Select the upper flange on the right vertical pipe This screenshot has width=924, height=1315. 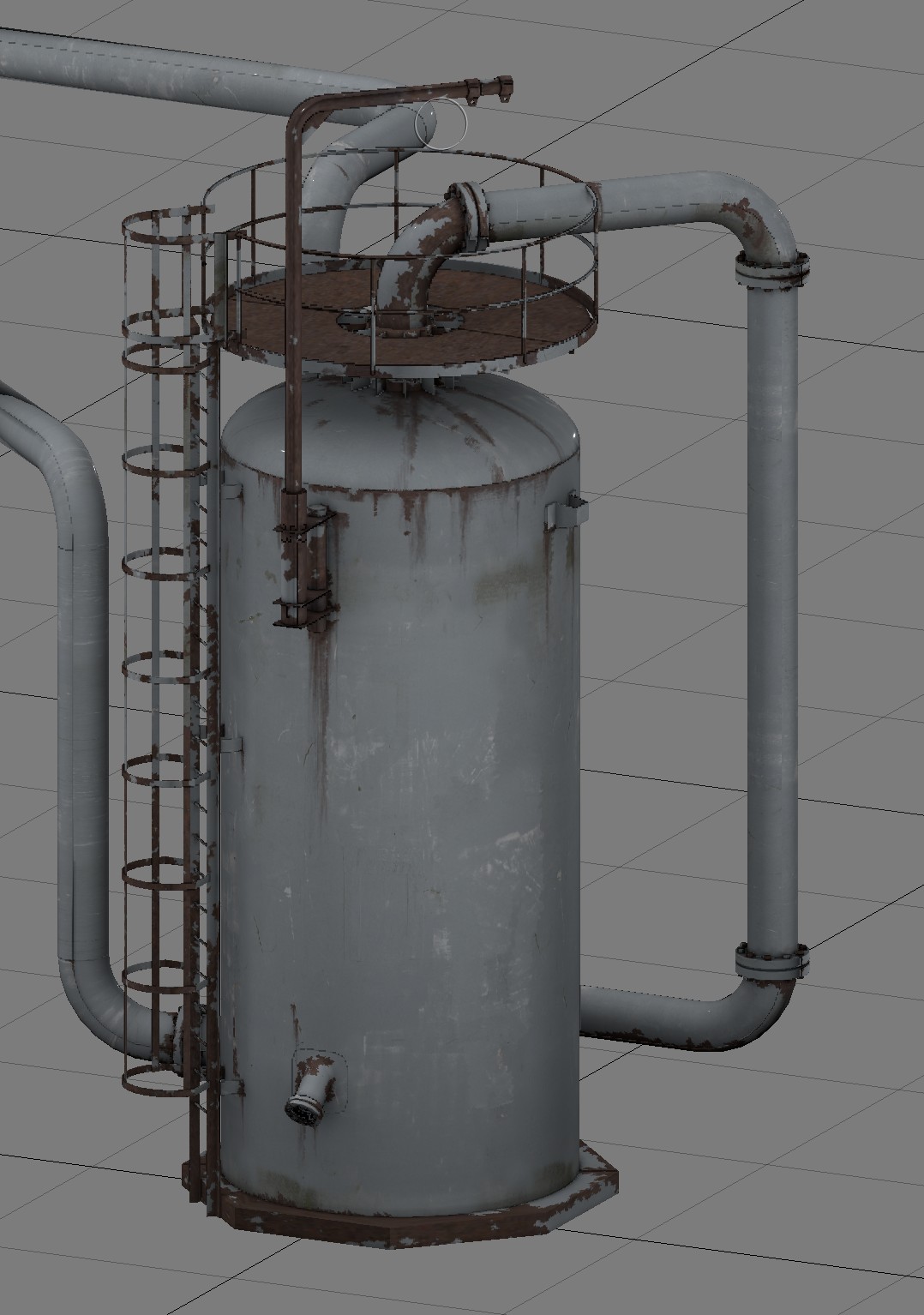pos(772,271)
